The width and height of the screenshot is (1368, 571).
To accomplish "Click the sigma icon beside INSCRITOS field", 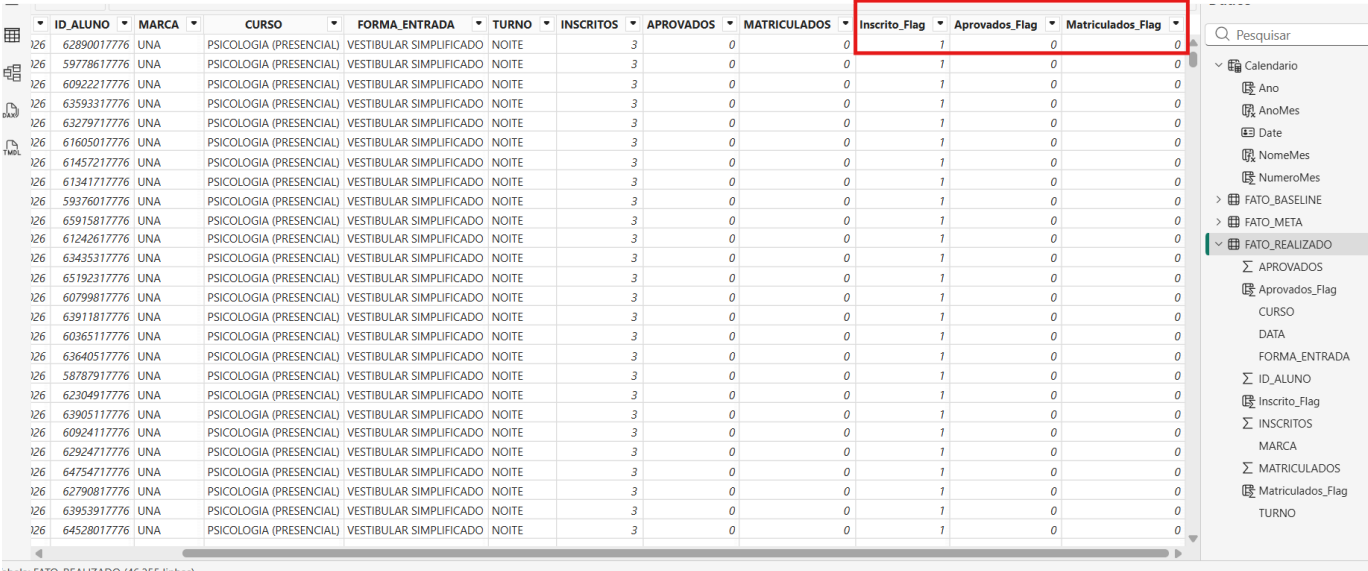I will point(1248,423).
